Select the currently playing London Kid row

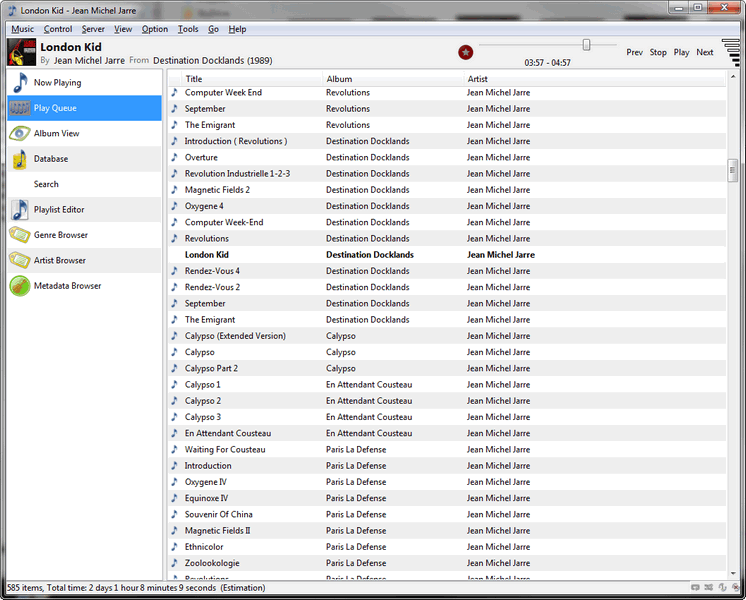pos(447,255)
